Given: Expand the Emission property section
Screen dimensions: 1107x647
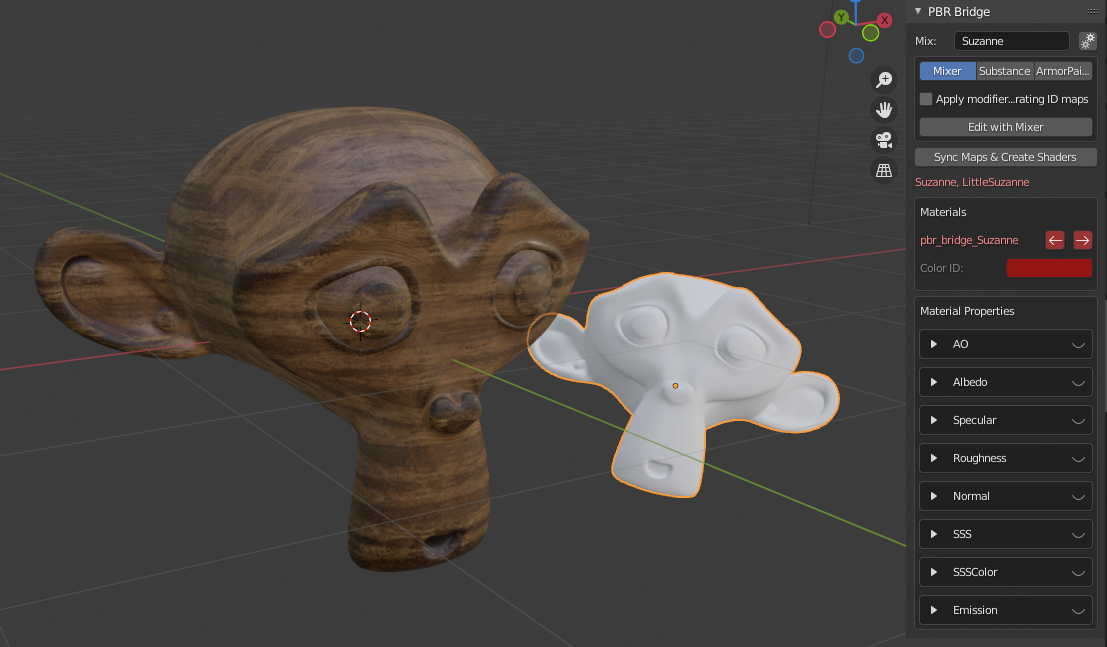Looking at the screenshot, I should (934, 610).
